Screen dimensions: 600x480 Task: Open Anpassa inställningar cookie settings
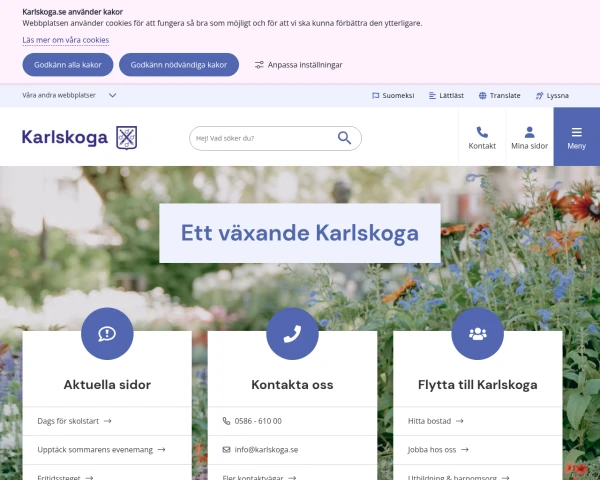click(x=298, y=65)
